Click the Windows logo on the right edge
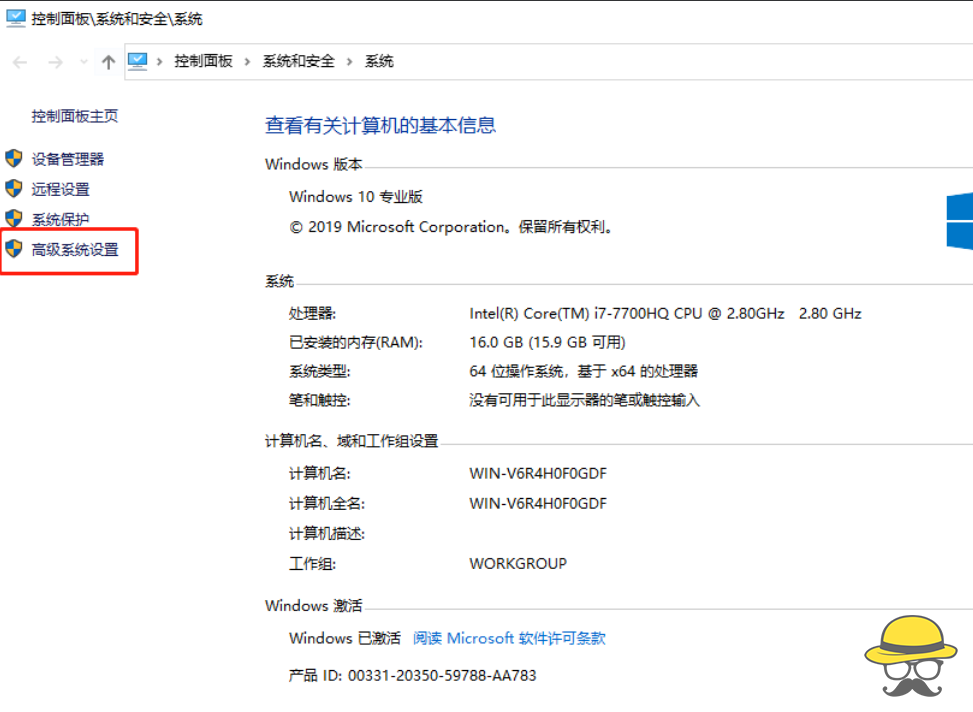The width and height of the screenshot is (973, 712). click(959, 221)
